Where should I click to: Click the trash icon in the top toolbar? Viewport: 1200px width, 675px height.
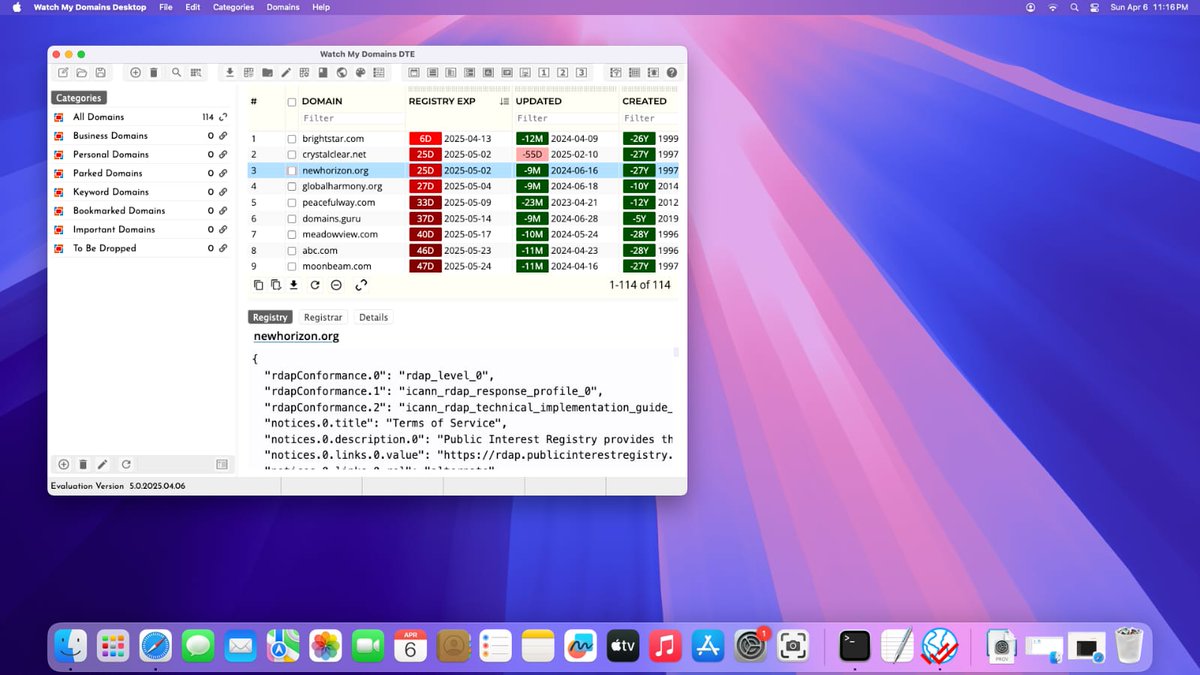click(153, 73)
